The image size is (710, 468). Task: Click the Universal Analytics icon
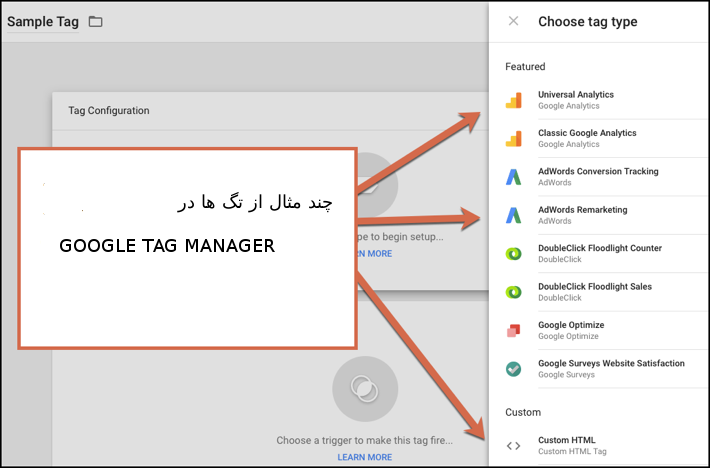click(x=513, y=100)
